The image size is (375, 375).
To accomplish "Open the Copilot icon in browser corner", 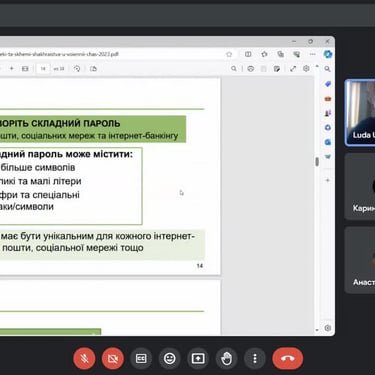I will 328,54.
